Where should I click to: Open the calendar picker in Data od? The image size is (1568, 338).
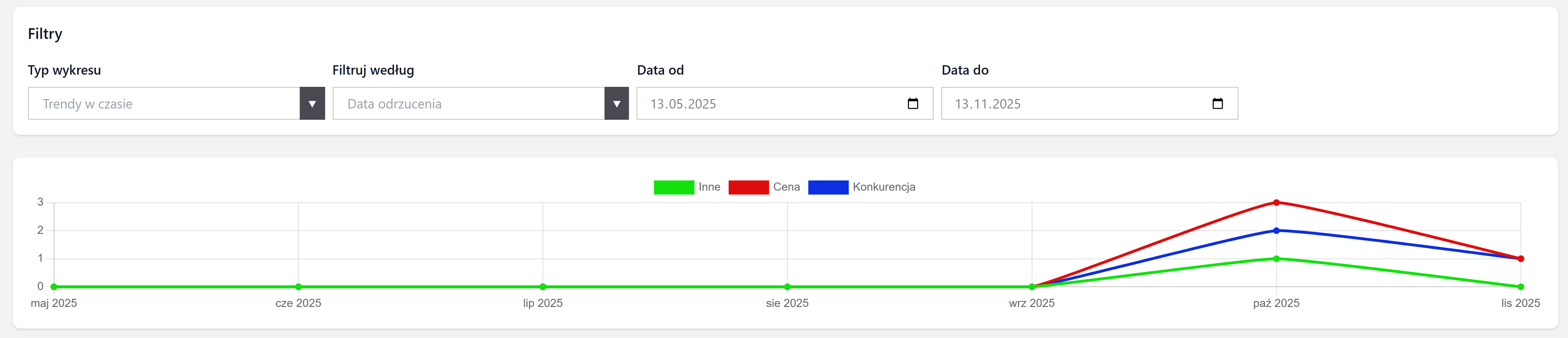click(x=912, y=103)
